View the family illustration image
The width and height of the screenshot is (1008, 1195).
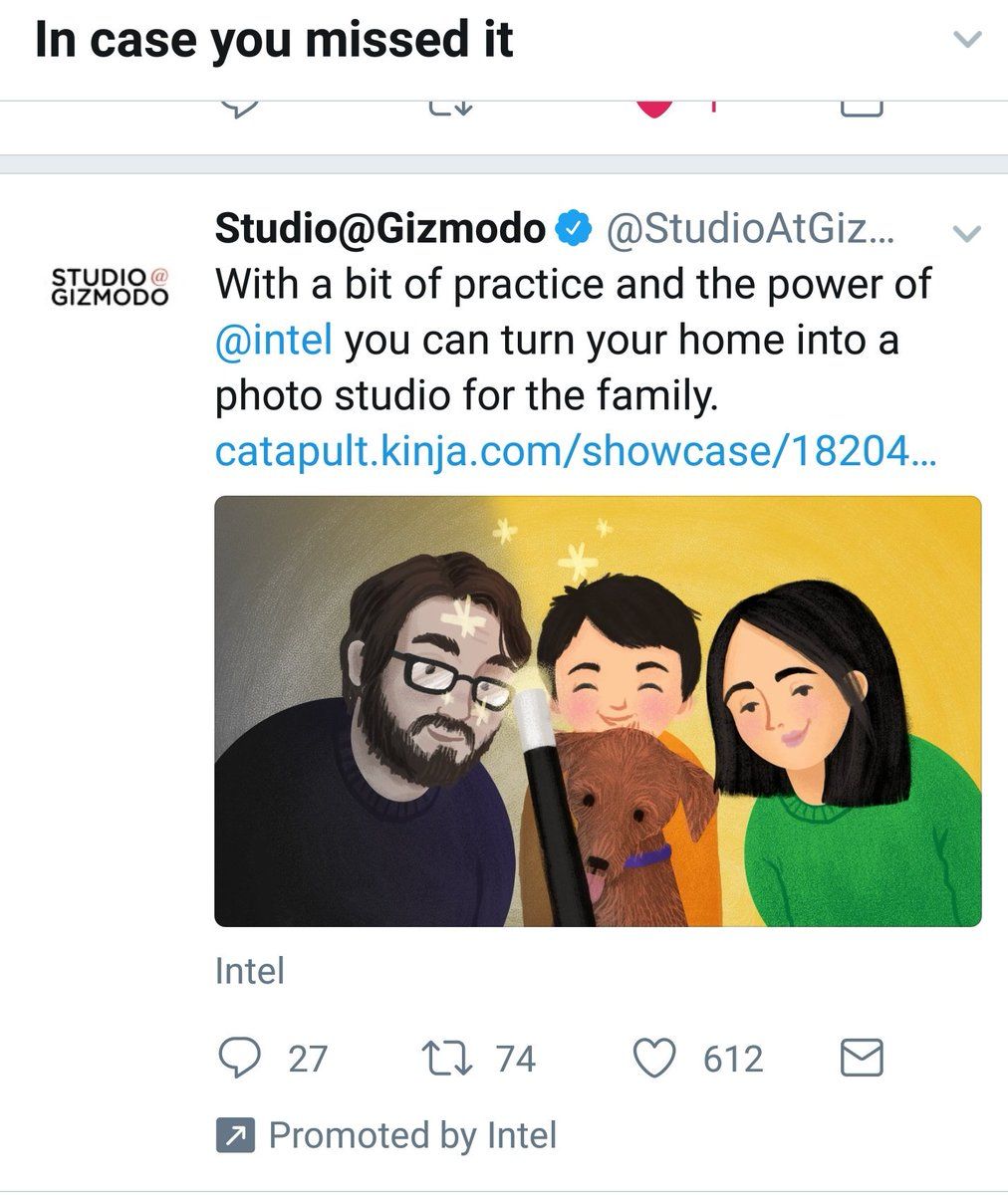pos(598,711)
